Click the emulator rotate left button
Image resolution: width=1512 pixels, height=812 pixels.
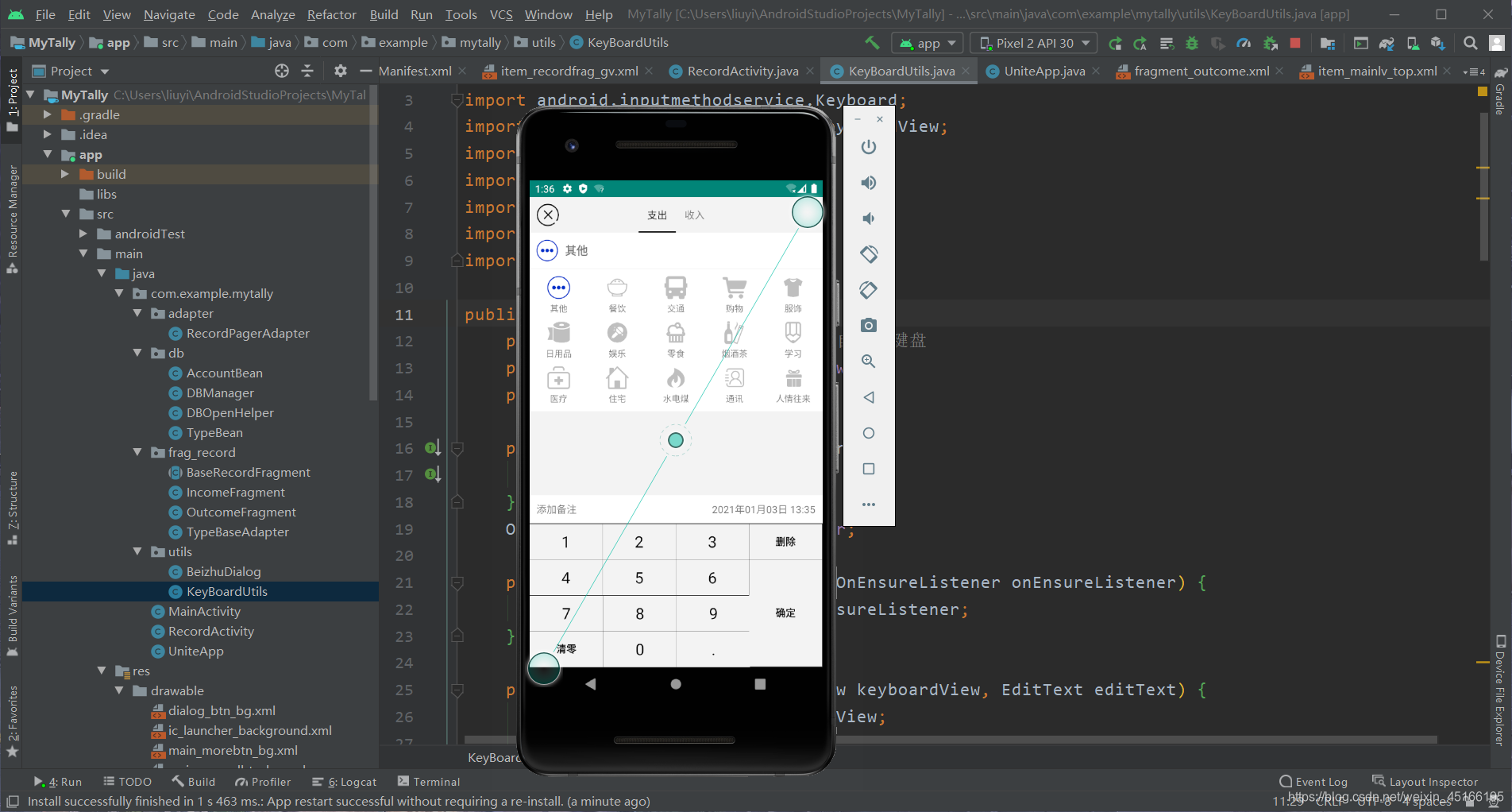click(x=869, y=254)
